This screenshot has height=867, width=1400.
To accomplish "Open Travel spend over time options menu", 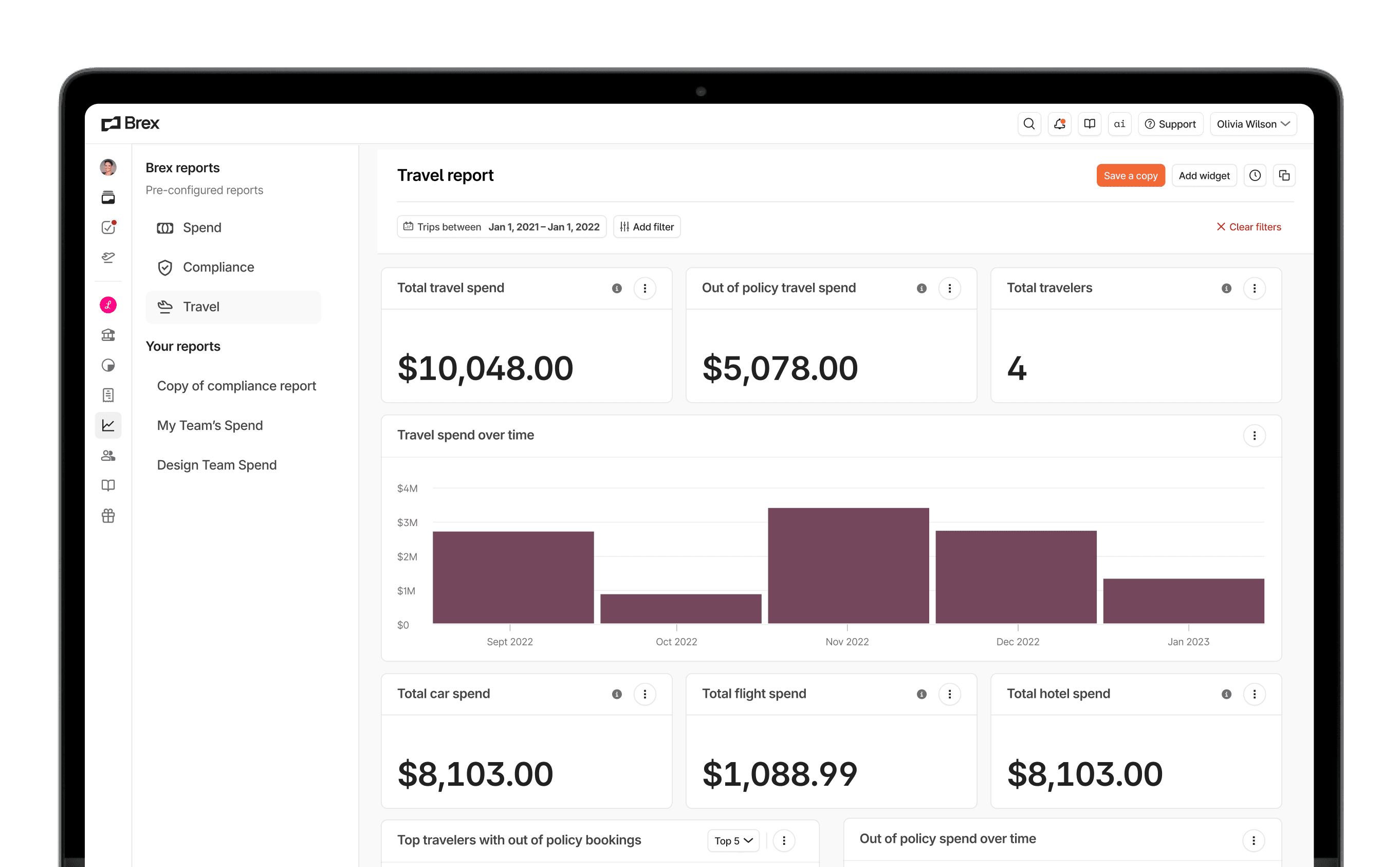I will pos(1254,436).
